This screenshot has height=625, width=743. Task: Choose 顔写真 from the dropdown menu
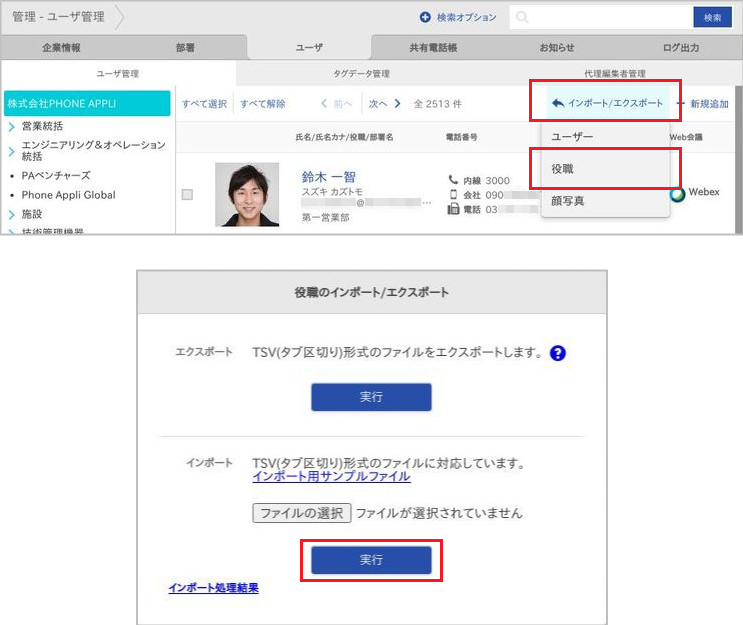click(605, 201)
